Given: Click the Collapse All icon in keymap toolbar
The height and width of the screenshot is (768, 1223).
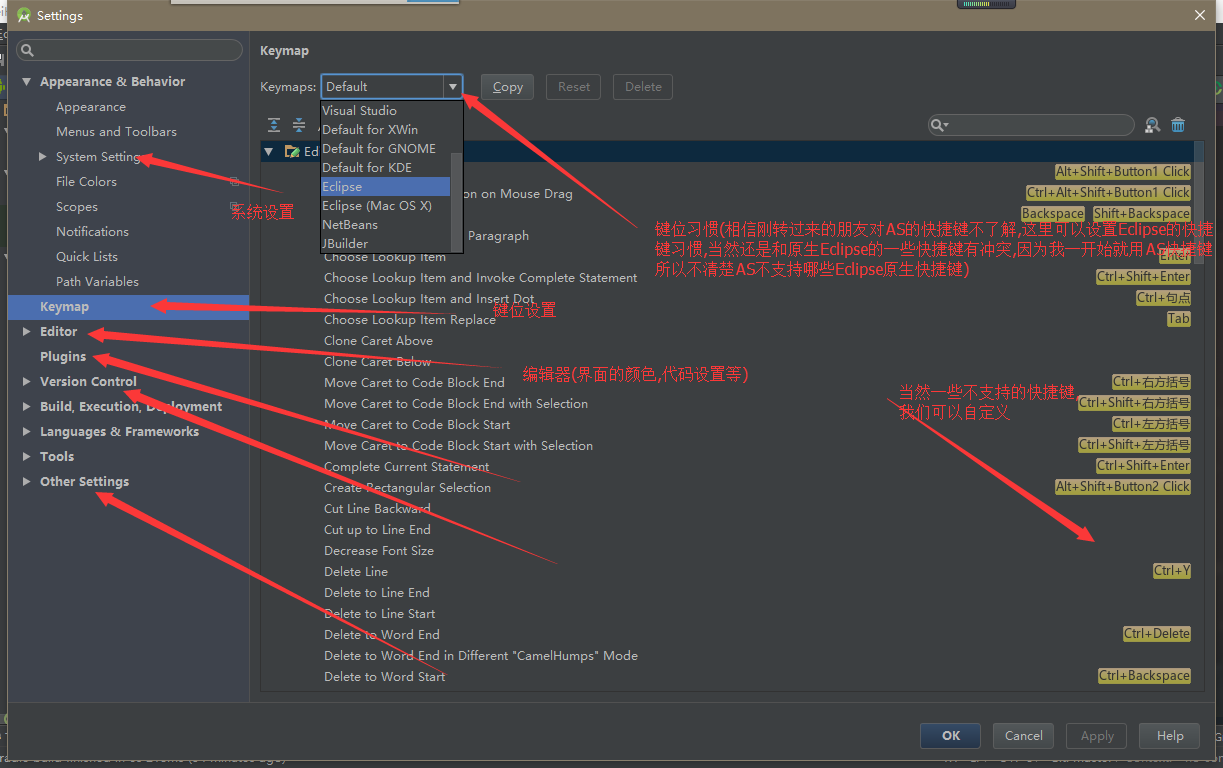Looking at the screenshot, I should coord(299,125).
